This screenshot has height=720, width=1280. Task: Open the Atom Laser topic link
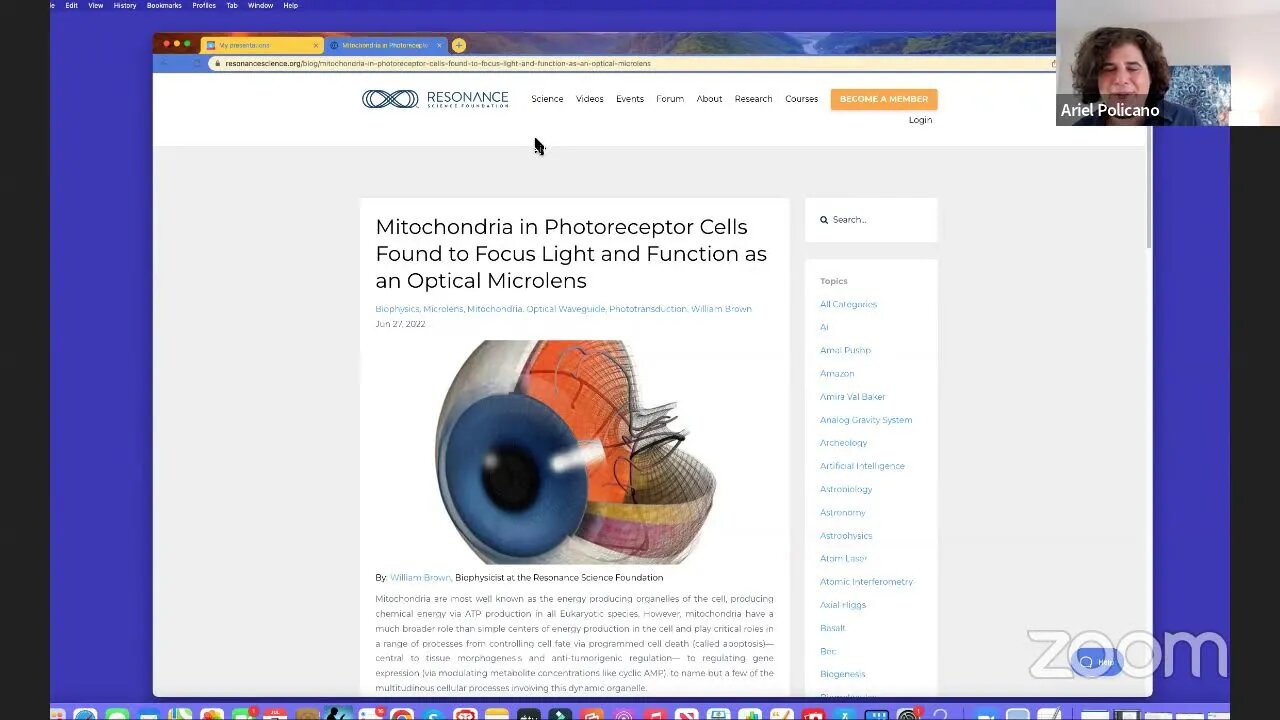click(x=843, y=559)
